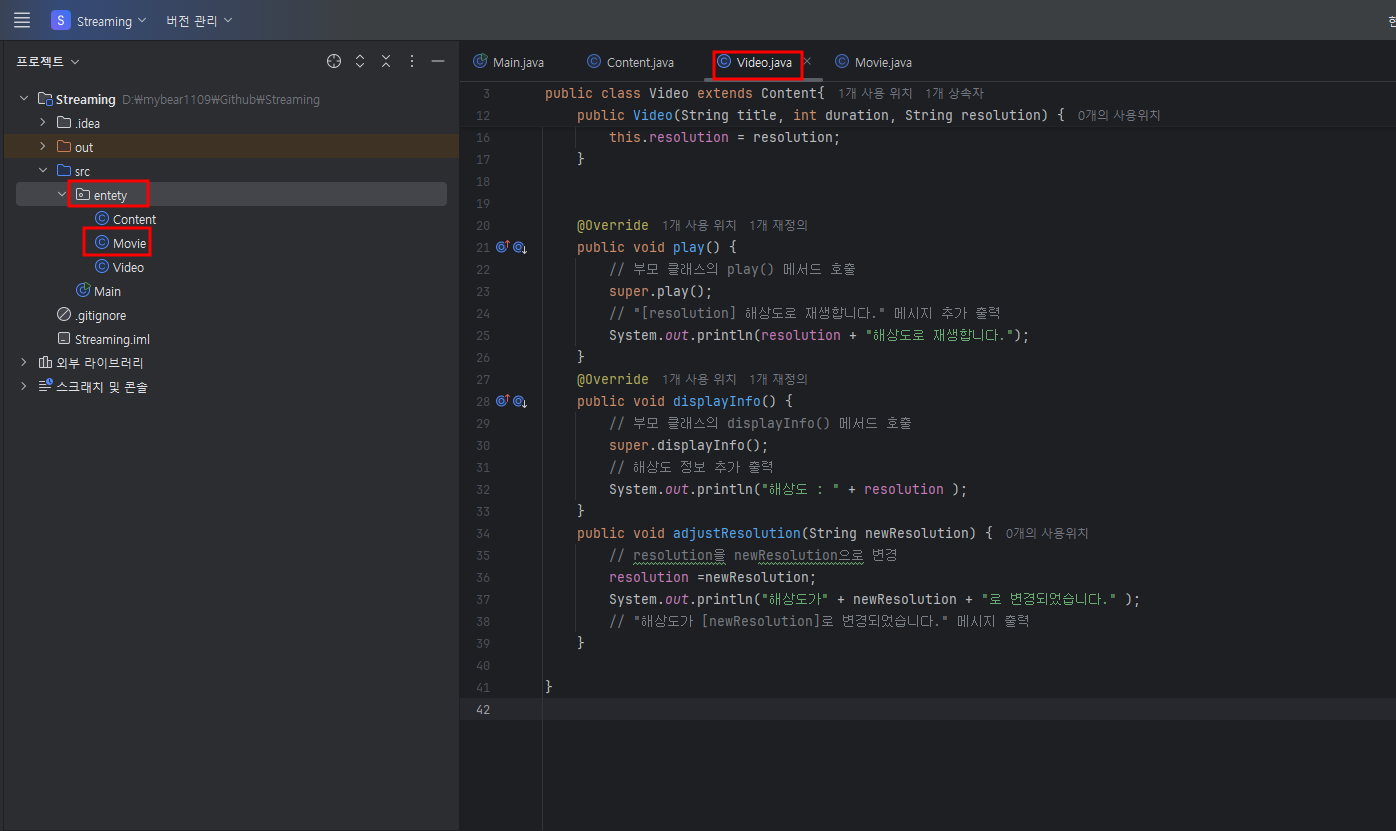Image resolution: width=1396 pixels, height=831 pixels.
Task: Click 0개의 사용위치 hint beside Video constructor
Action: coord(1119,115)
